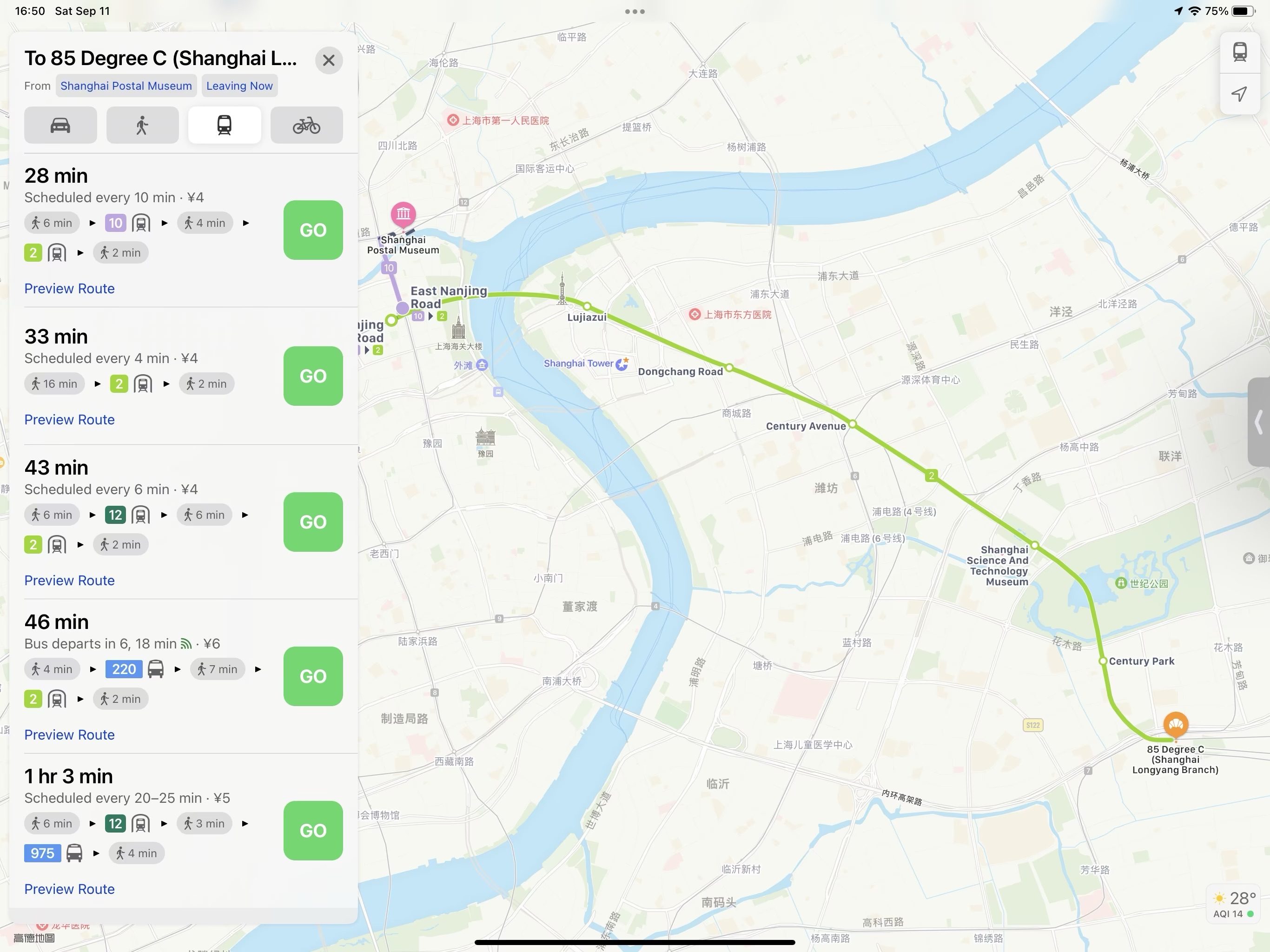Select walking directions mode
Viewport: 1270px width, 952px height.
[x=142, y=125]
